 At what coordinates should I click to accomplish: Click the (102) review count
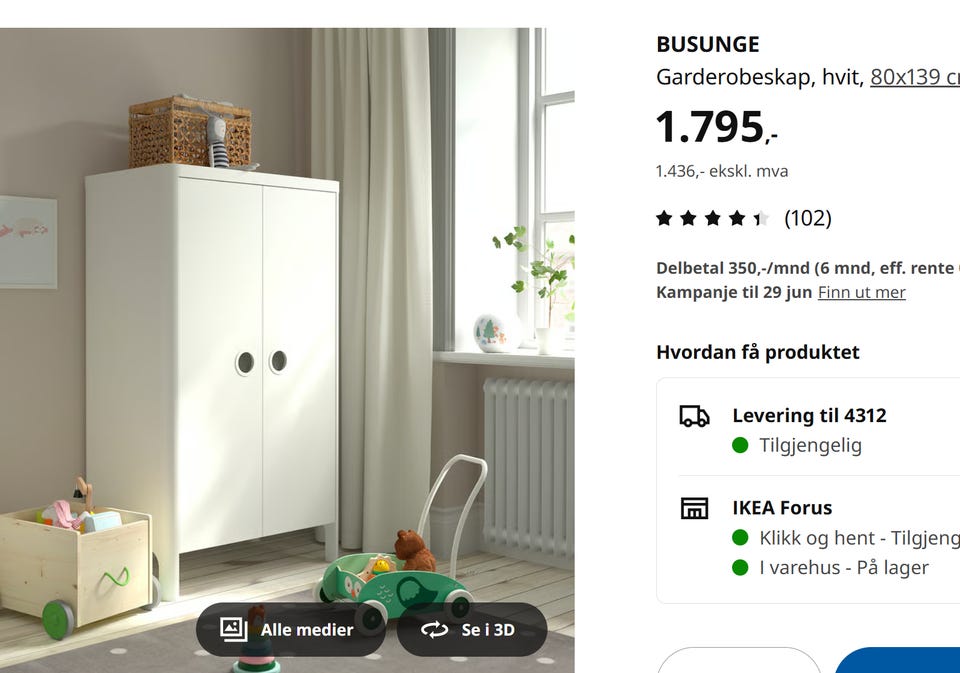(x=808, y=218)
